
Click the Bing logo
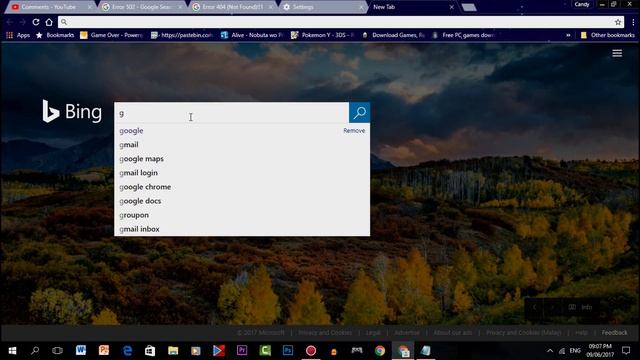[72, 111]
